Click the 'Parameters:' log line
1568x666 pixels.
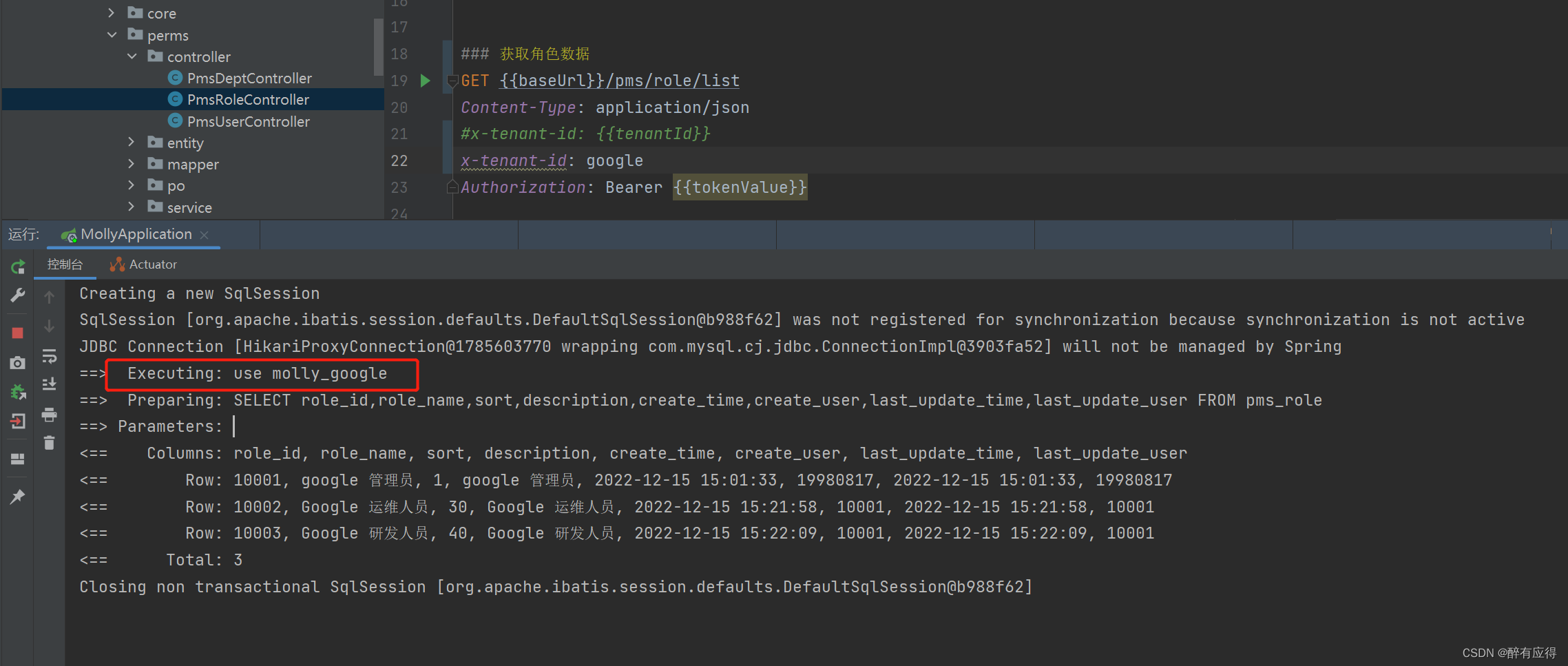point(151,426)
